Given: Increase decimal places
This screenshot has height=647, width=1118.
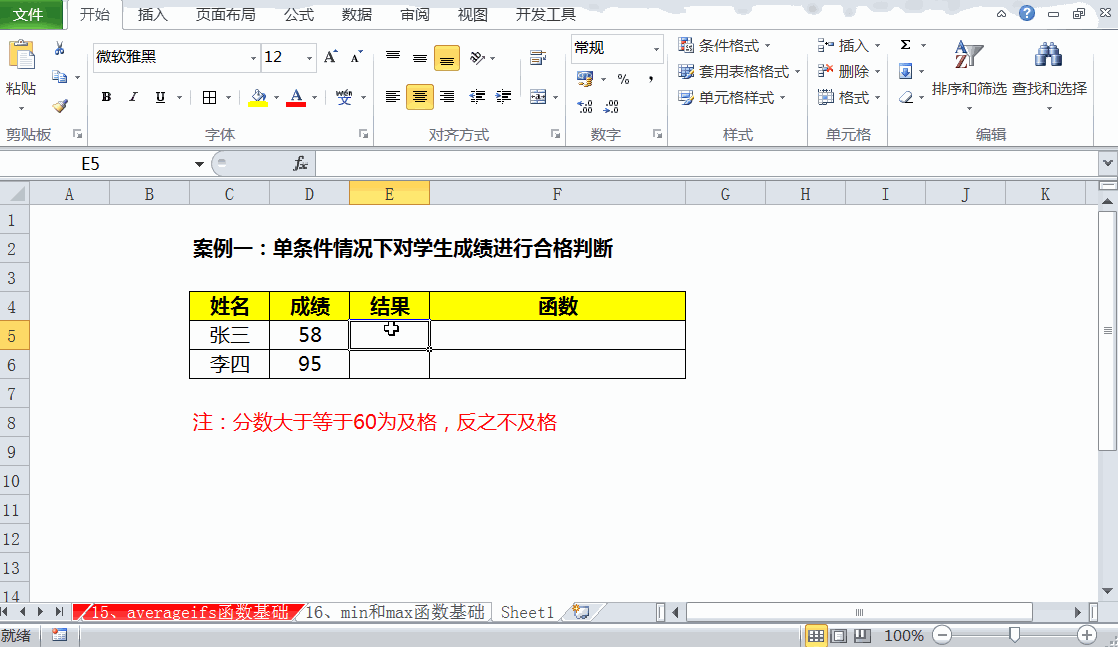Looking at the screenshot, I should (585, 106).
